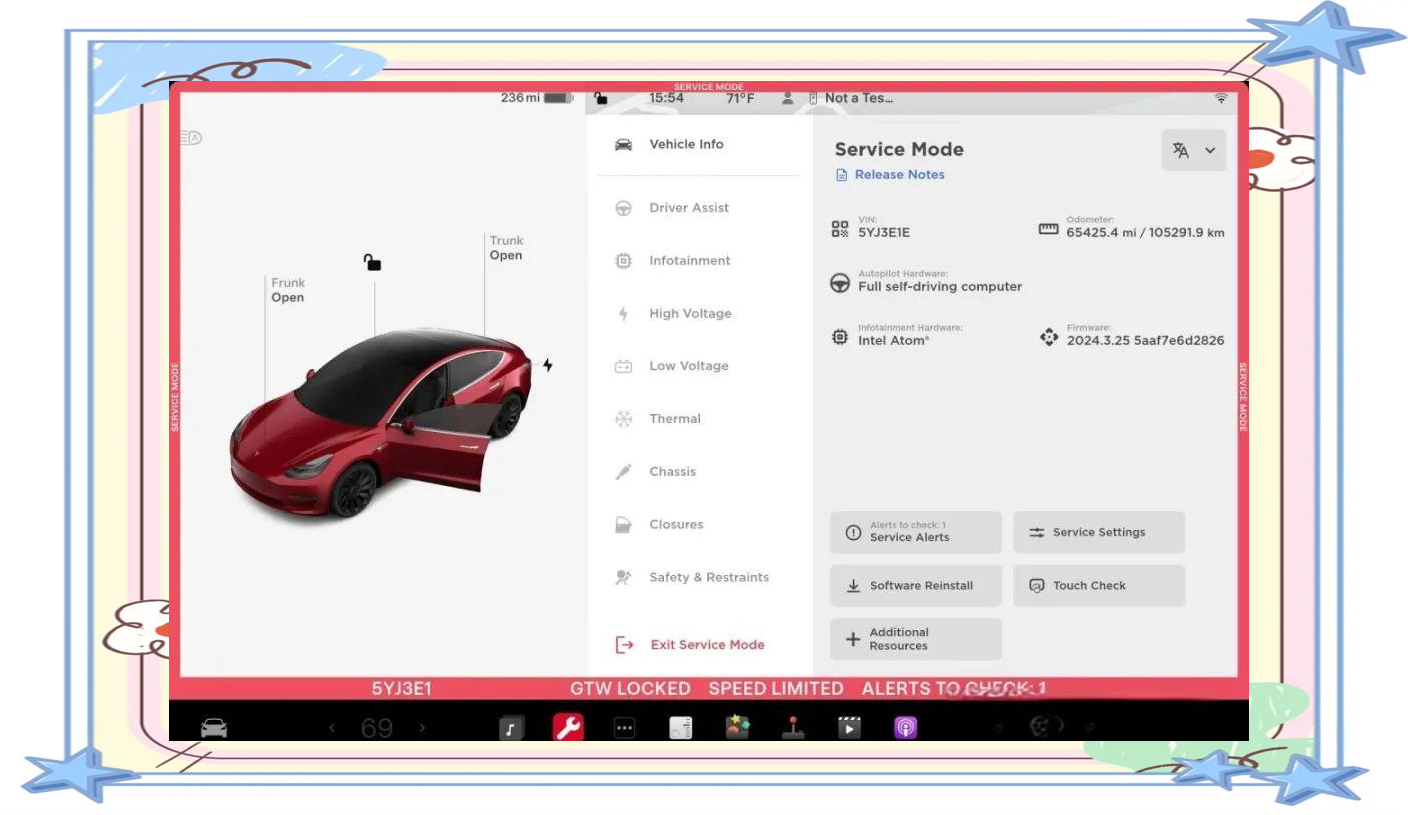Tap the Trunk Open label

(506, 248)
